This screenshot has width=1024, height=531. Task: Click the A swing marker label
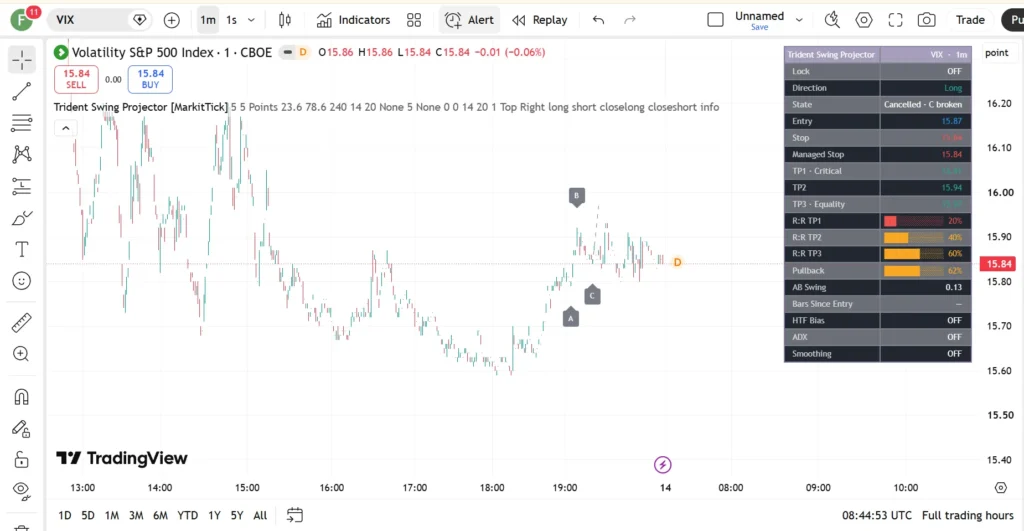click(x=571, y=317)
